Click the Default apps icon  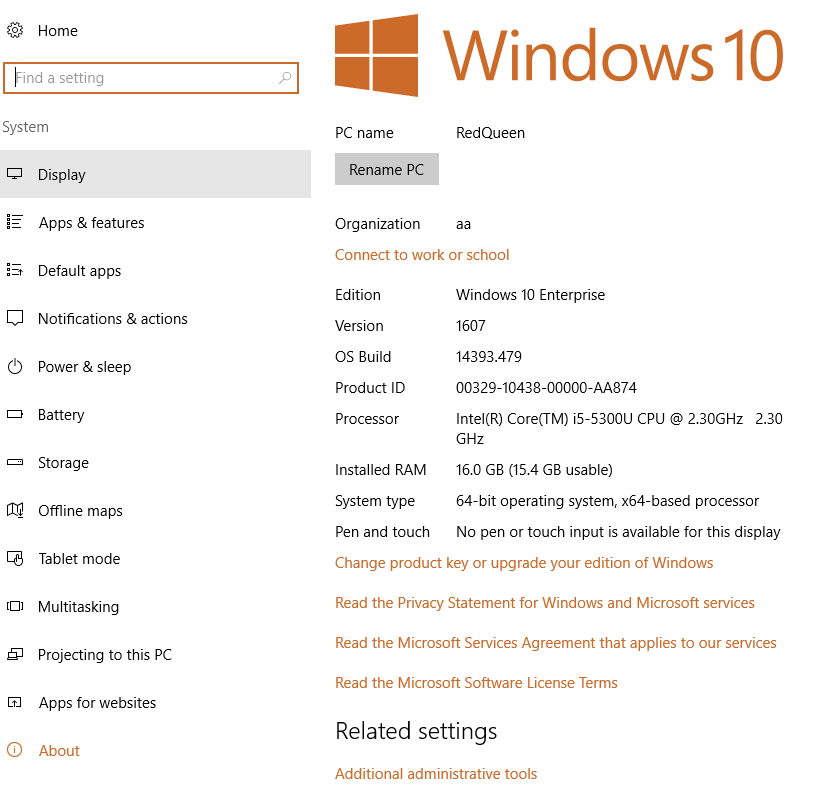click(15, 270)
